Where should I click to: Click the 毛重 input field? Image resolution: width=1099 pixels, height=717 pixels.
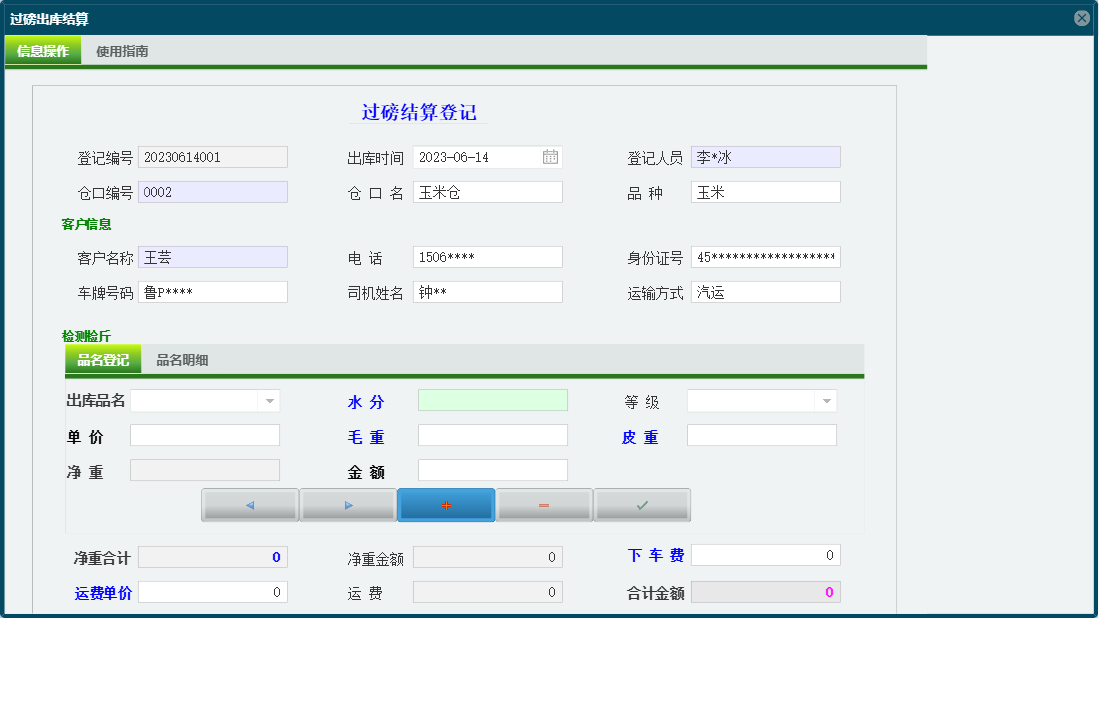point(492,435)
